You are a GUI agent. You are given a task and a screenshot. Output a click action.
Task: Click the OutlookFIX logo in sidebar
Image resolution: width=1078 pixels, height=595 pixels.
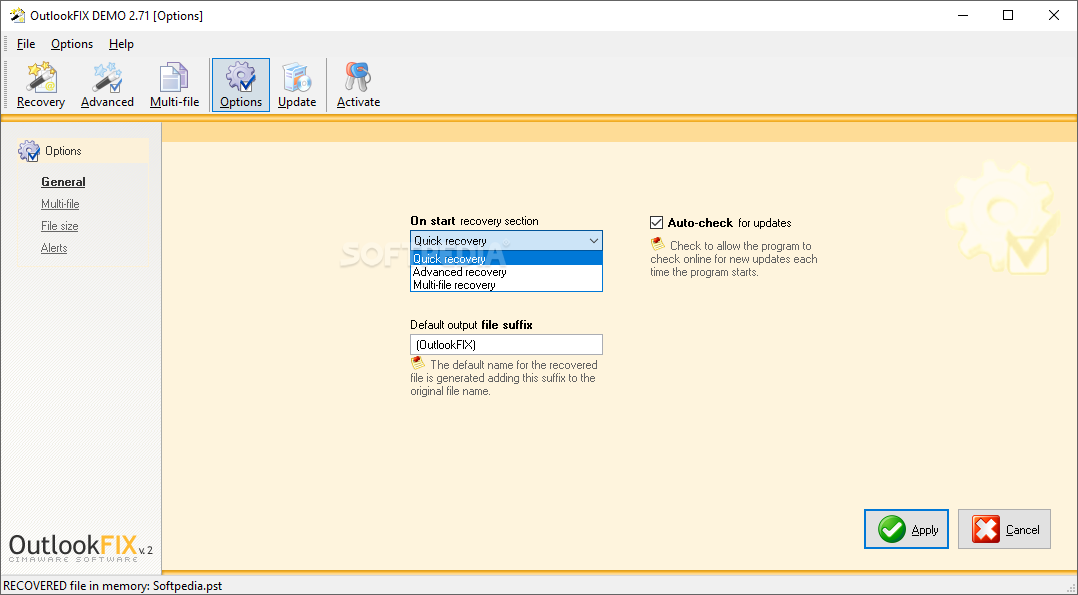coord(80,548)
